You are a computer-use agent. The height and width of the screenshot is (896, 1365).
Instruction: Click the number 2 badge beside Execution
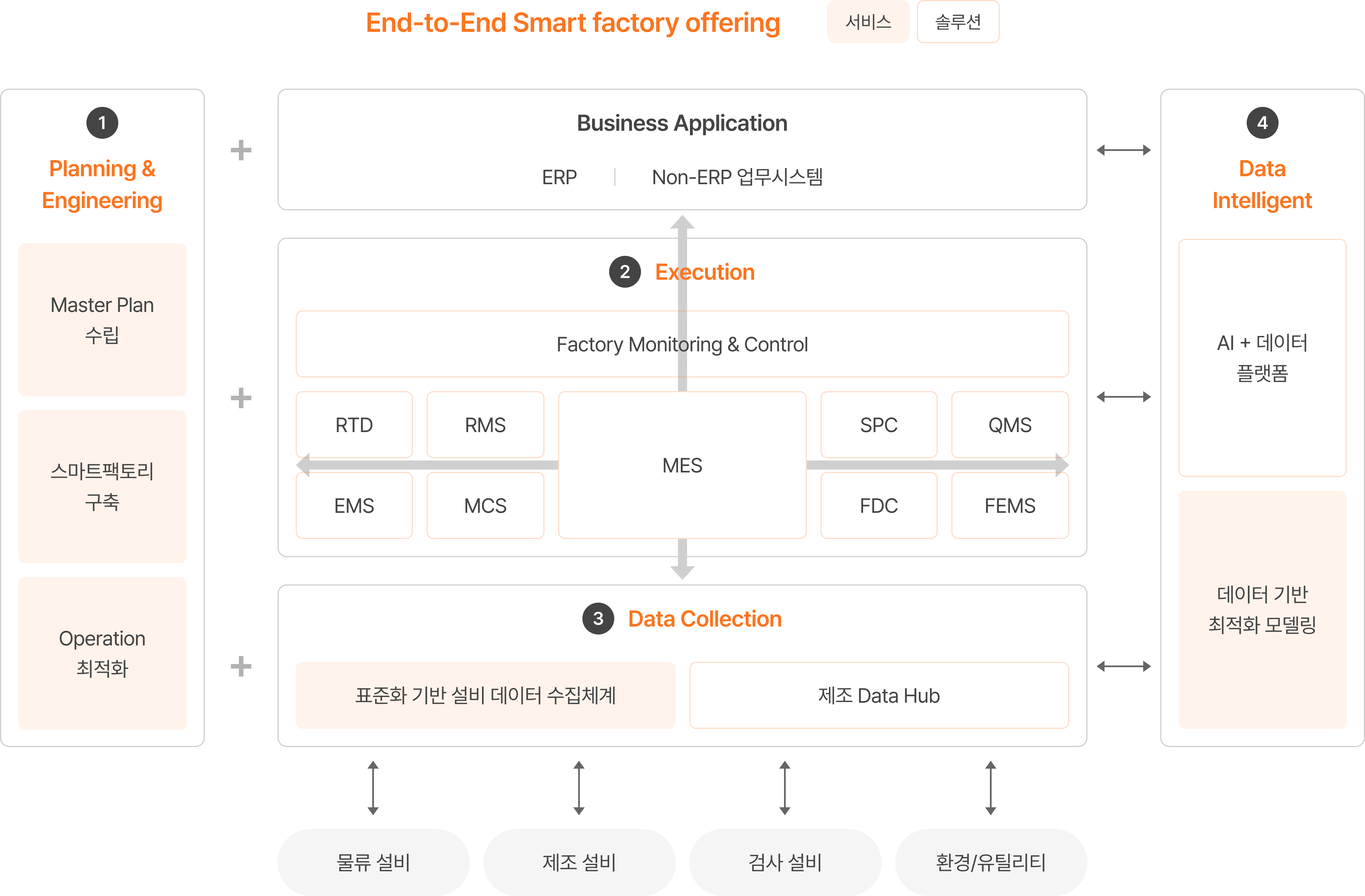point(624,272)
